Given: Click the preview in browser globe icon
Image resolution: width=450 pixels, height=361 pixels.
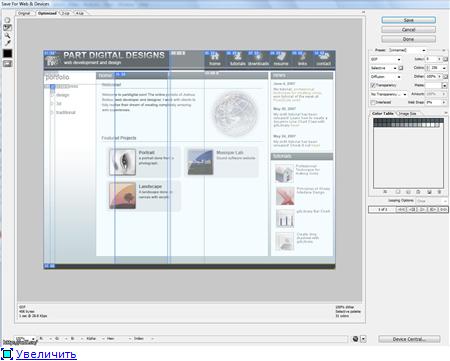Looking at the screenshot, I should point(355,339).
